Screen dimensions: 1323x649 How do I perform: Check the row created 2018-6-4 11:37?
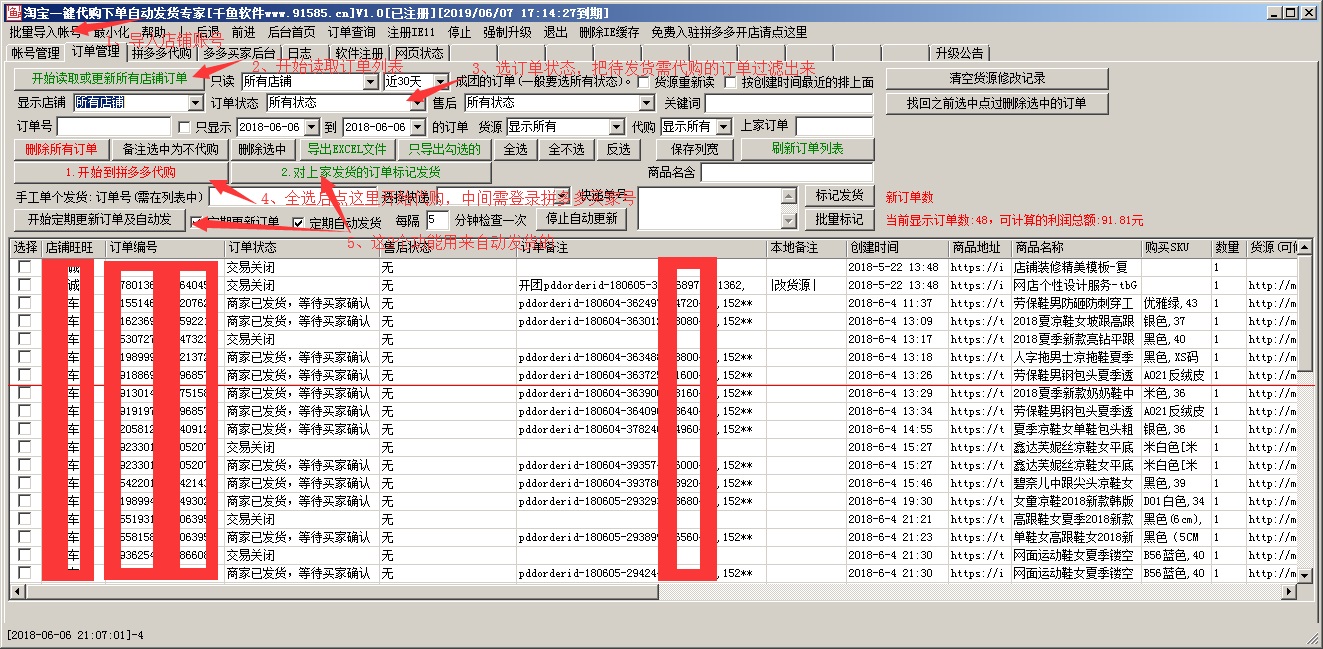(x=24, y=303)
